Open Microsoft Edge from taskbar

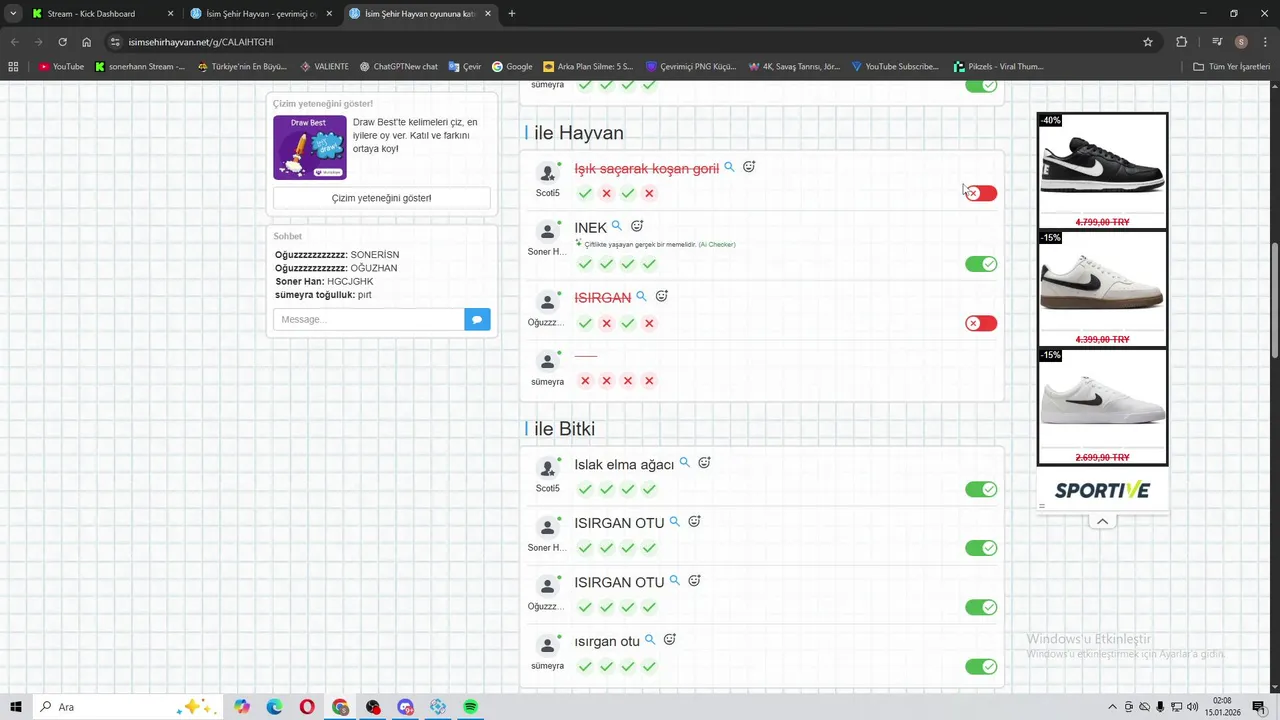pos(274,707)
